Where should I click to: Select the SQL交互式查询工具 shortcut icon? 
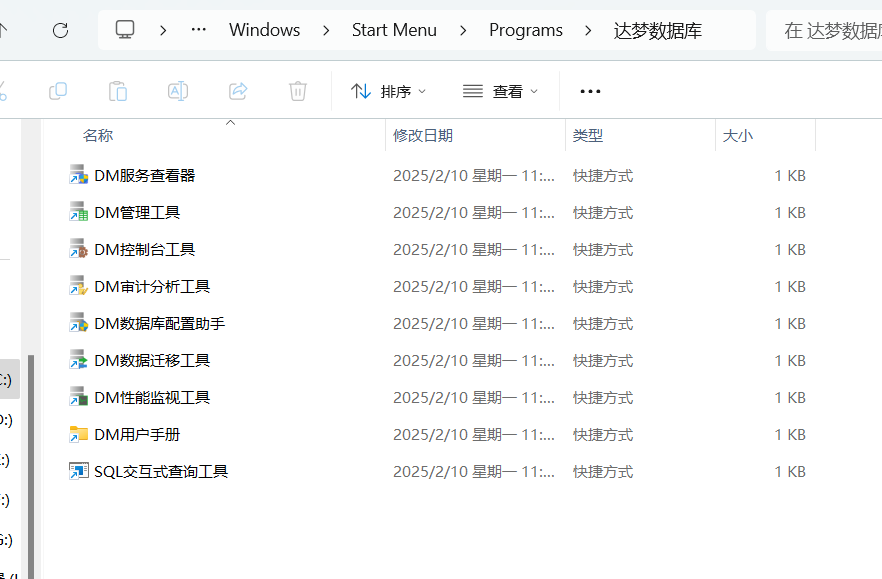[79, 472]
